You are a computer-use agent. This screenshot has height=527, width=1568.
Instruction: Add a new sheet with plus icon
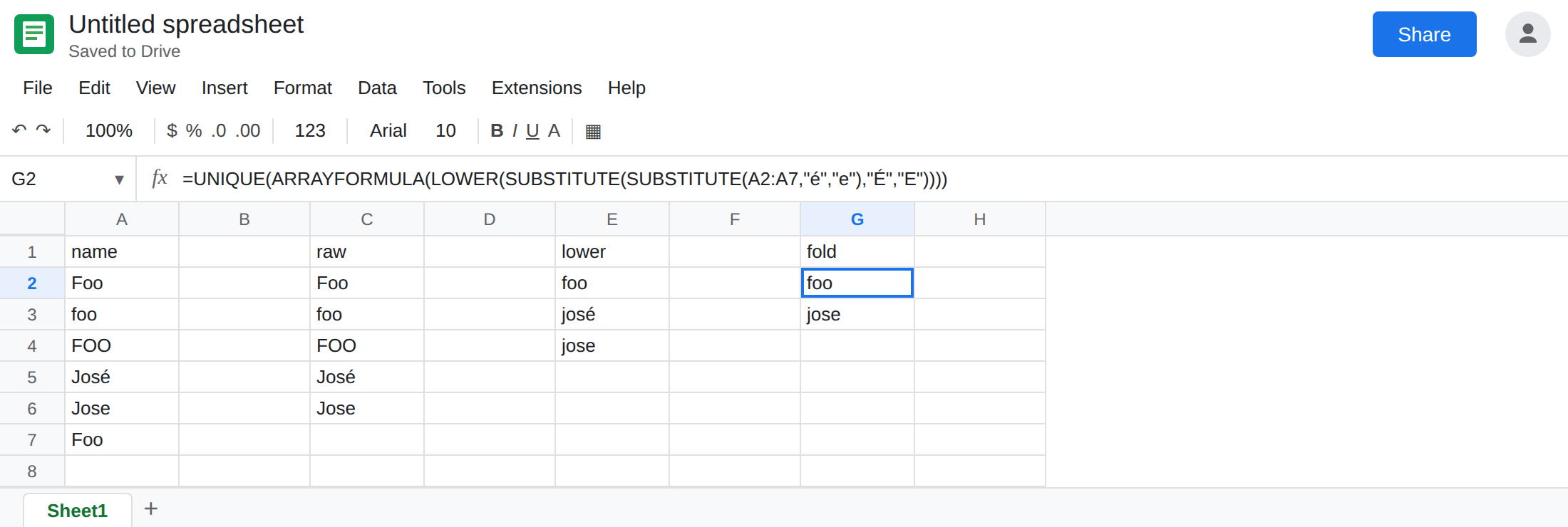click(x=151, y=508)
